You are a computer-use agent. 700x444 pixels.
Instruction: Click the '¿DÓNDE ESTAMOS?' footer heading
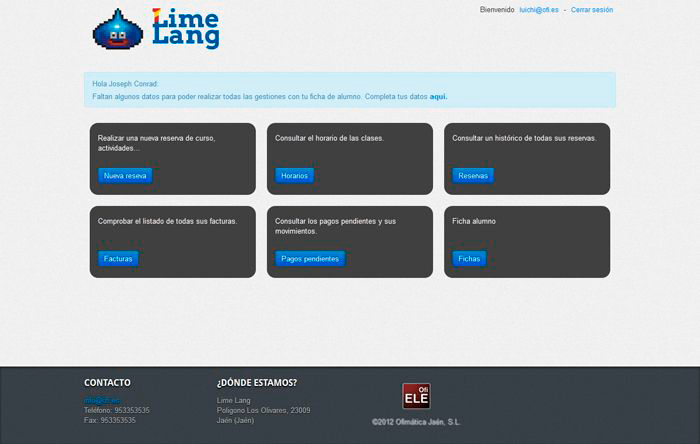[256, 382]
